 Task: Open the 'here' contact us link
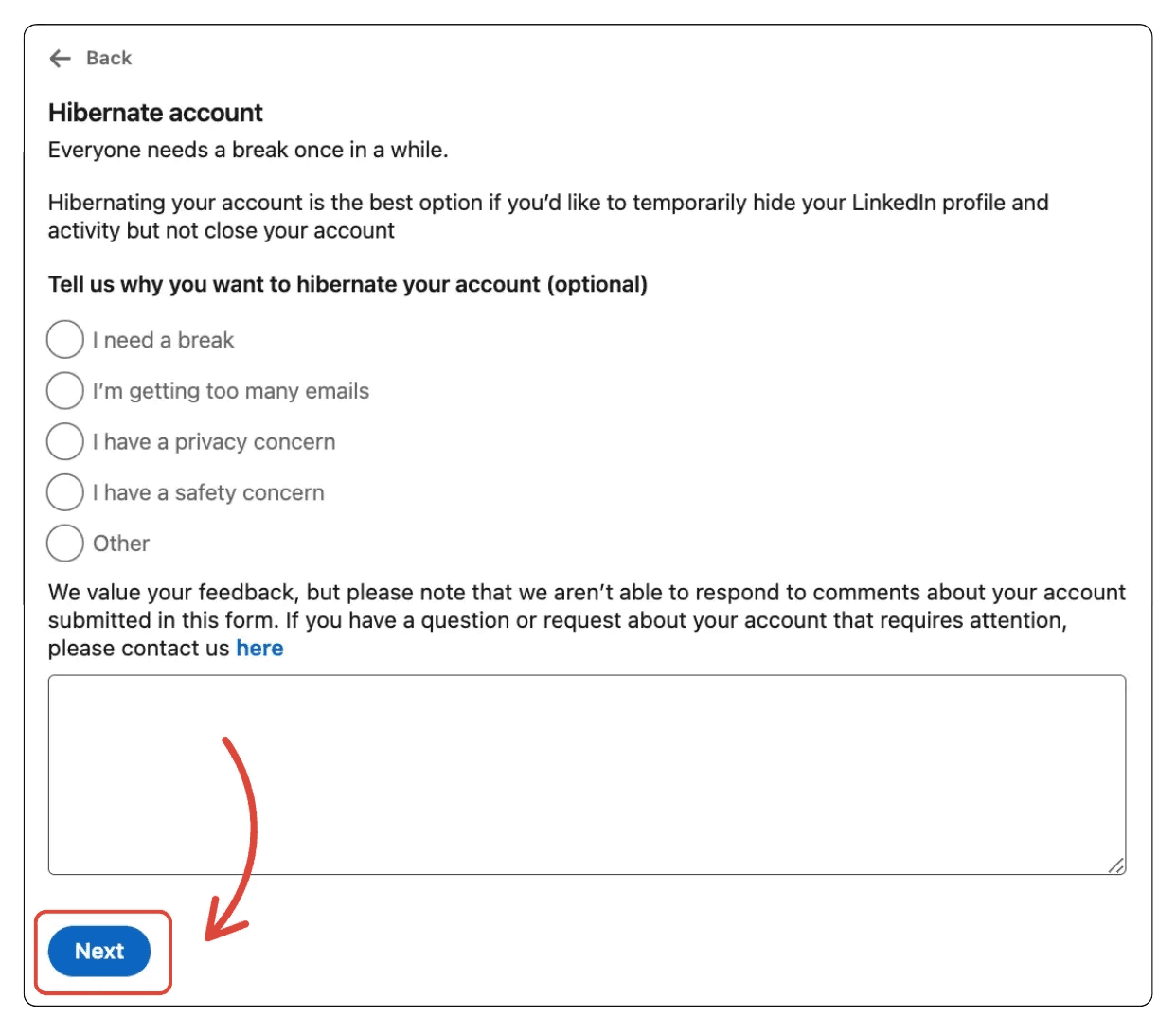pyautogui.click(x=259, y=649)
